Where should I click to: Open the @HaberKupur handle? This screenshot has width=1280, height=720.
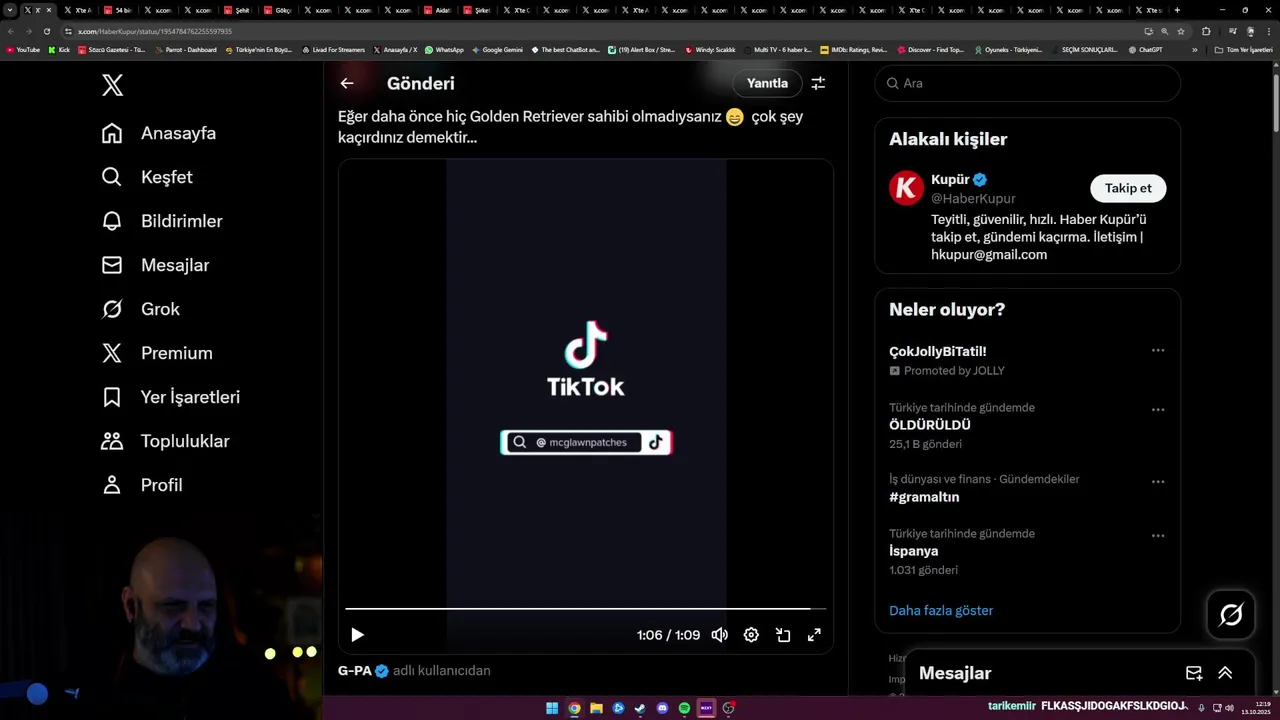pyautogui.click(x=973, y=198)
